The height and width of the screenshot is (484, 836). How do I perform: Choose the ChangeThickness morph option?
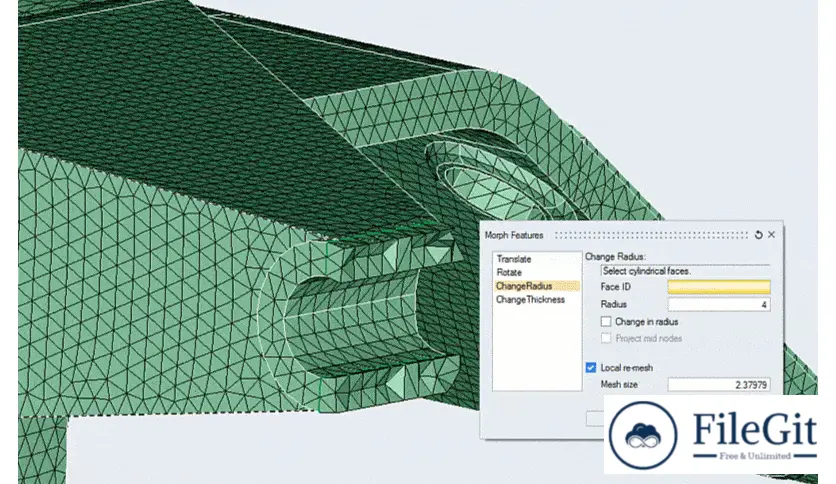point(530,300)
